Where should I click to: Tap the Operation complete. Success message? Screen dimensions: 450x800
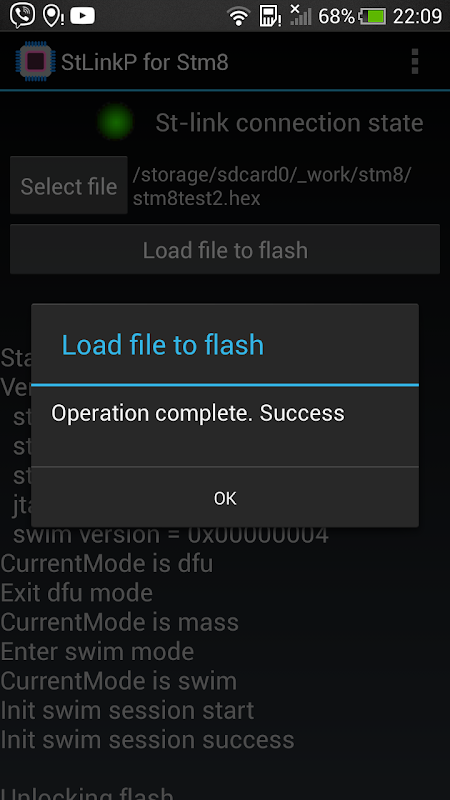(198, 413)
